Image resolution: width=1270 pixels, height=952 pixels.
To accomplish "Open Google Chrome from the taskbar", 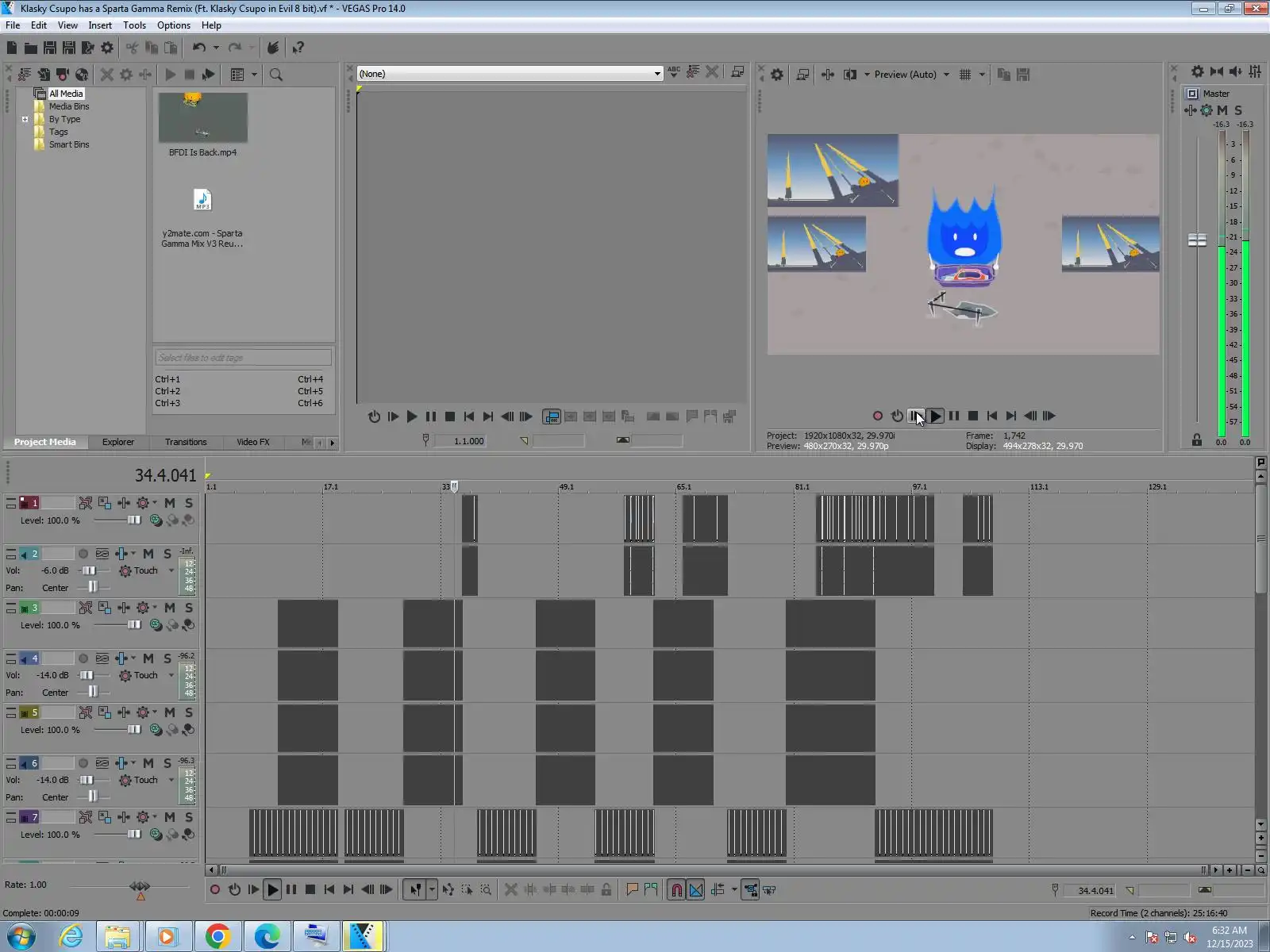I will pyautogui.click(x=217, y=937).
